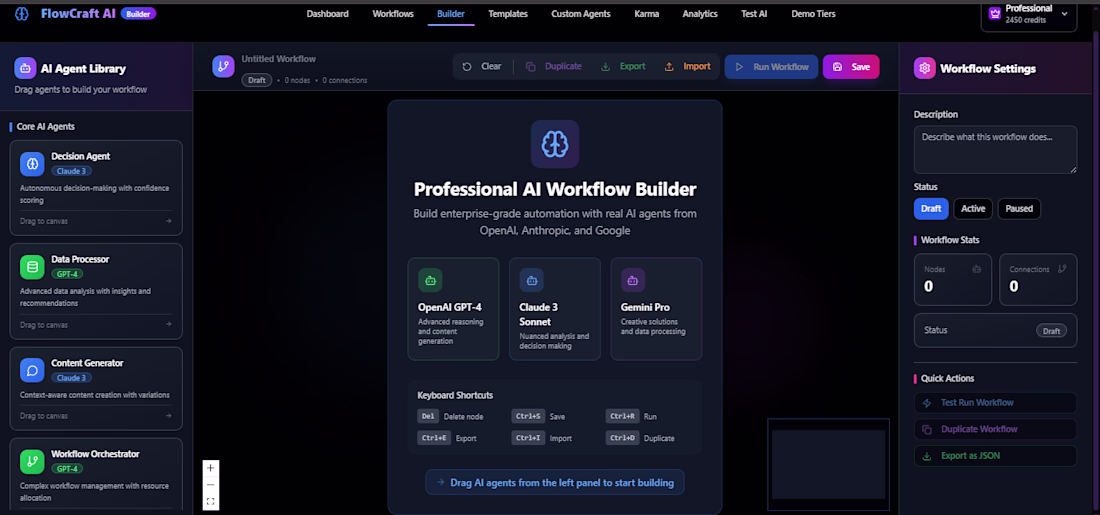This screenshot has height=515, width=1100.
Task: Open the Professional plan dropdown chevron
Action: pos(1064,13)
